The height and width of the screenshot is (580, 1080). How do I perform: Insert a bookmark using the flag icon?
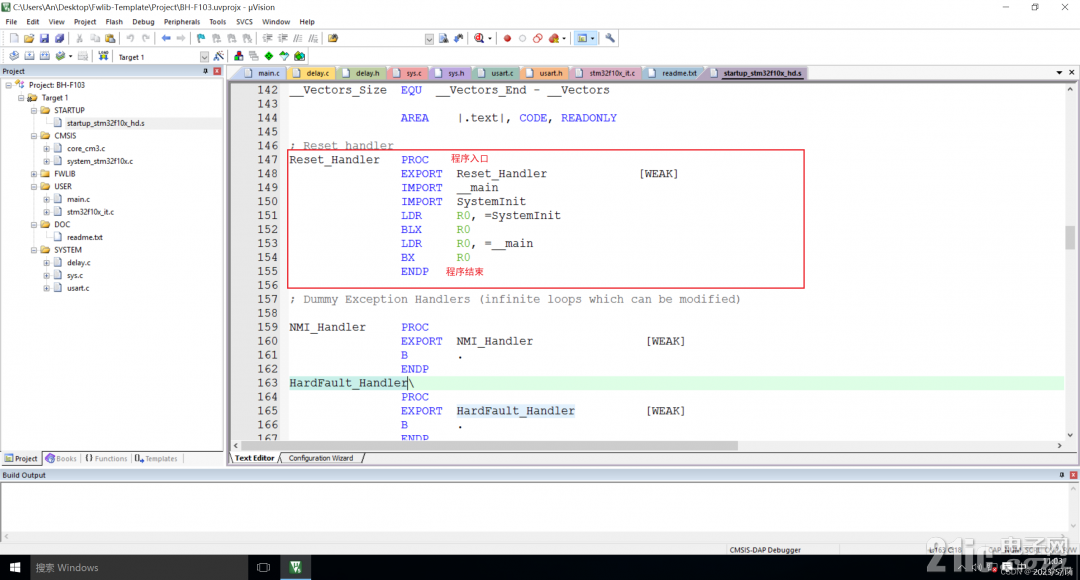point(200,39)
